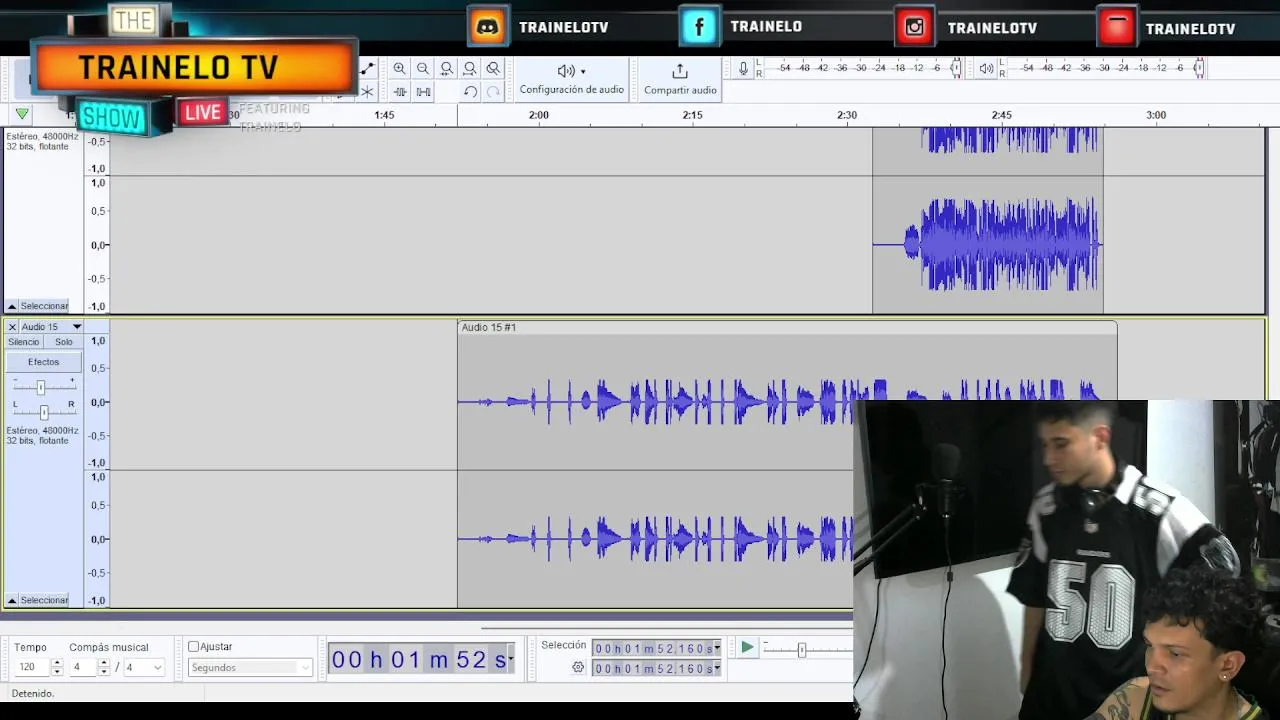Screen dimensions: 1280x720
Task: Click the upper track waveform clip
Action: (x=988, y=220)
